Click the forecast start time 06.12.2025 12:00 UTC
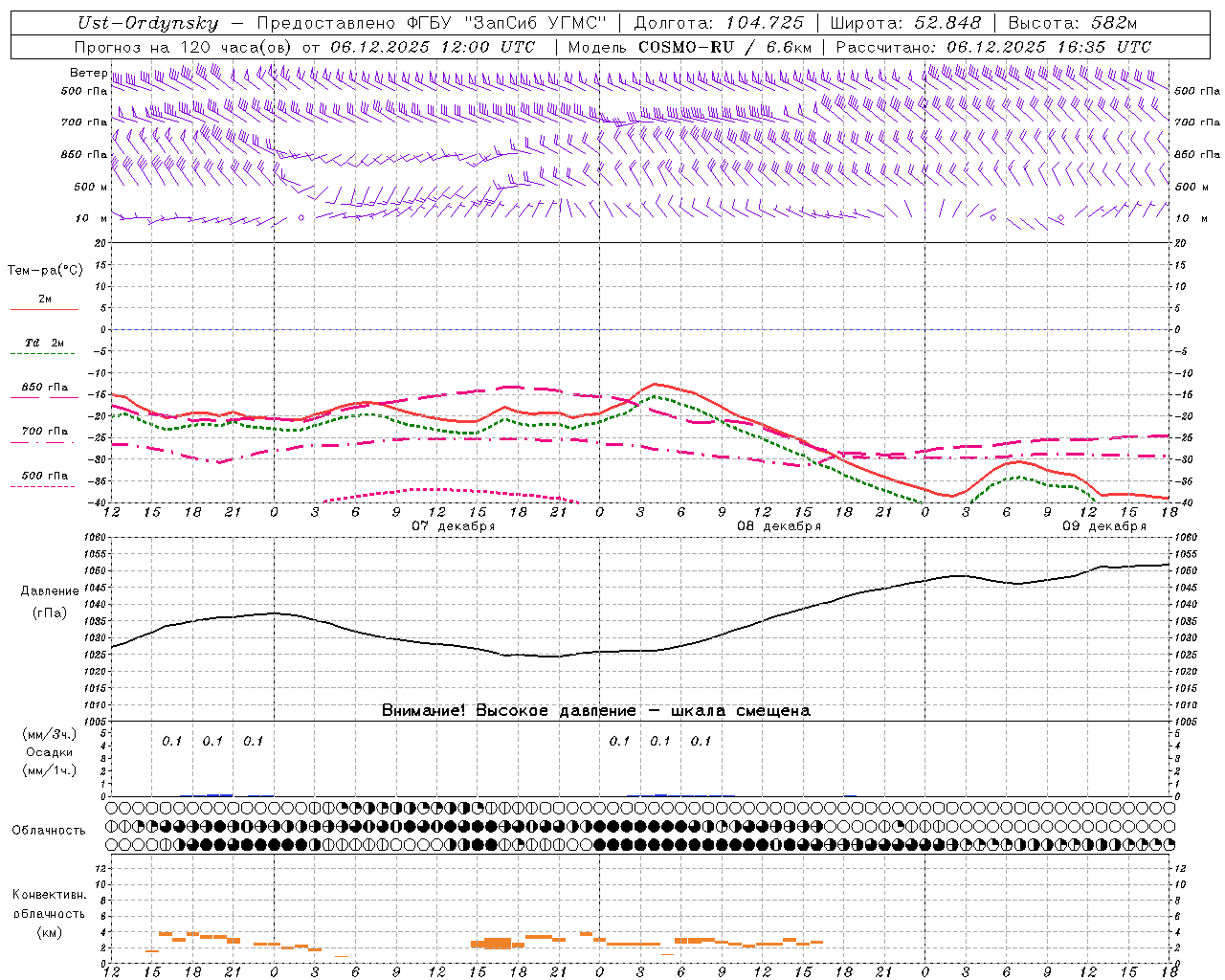This screenshot has height=980, width=1225. 433,47
